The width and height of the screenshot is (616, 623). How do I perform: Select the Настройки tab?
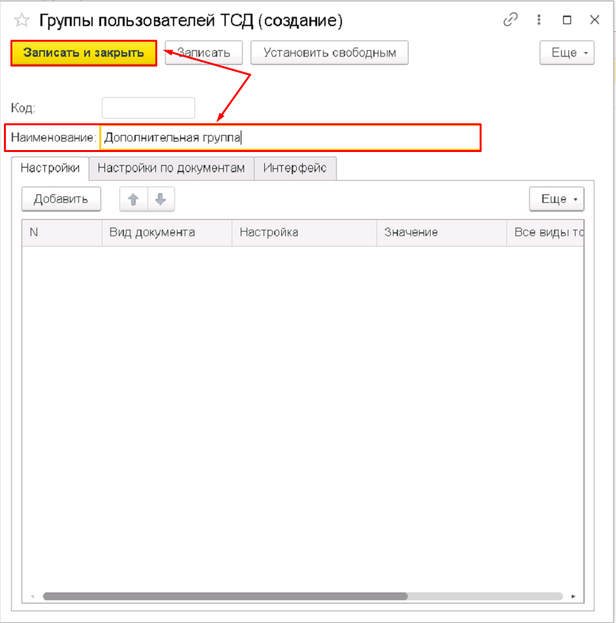pos(50,169)
